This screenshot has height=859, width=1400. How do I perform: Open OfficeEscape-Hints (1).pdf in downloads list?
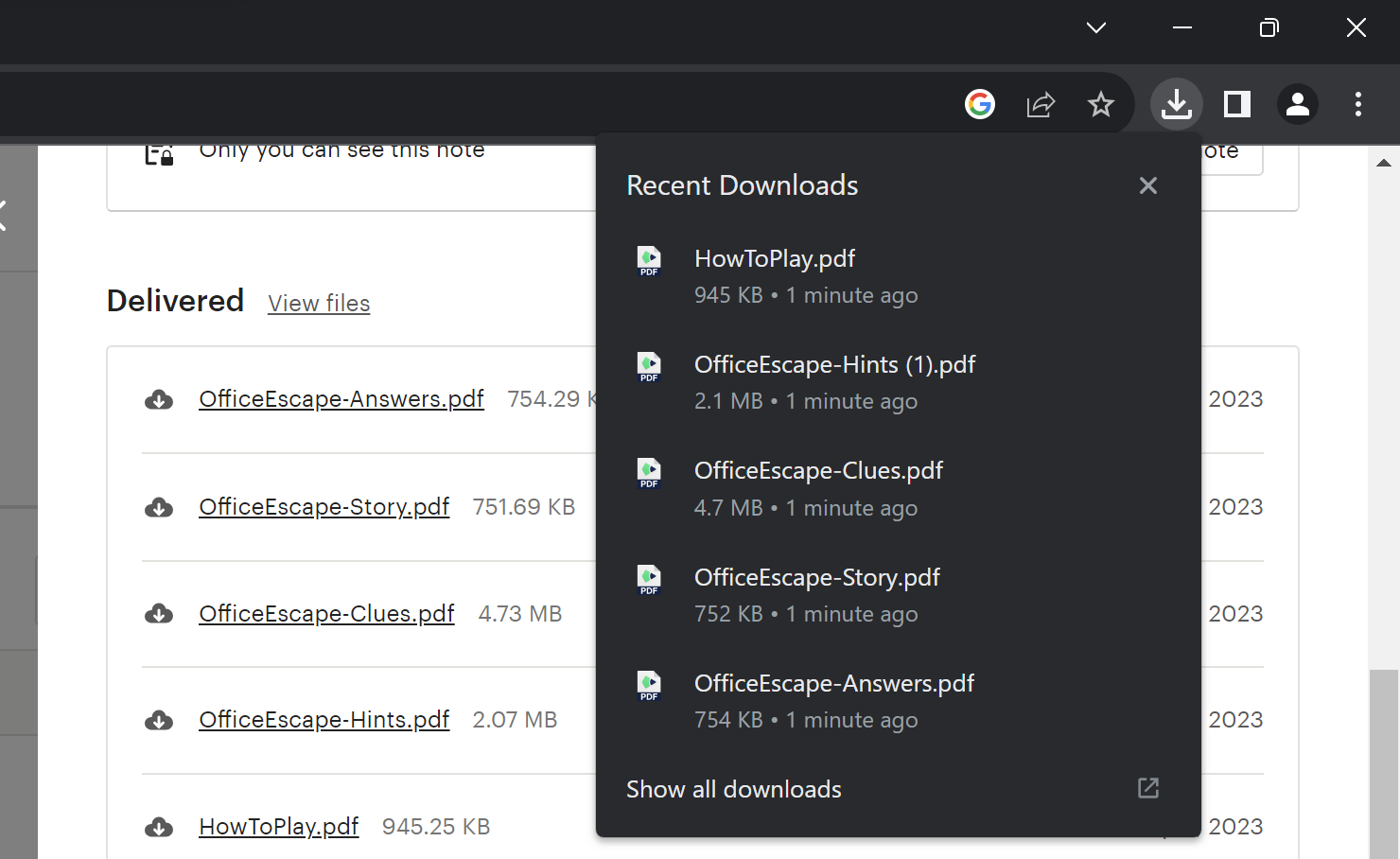point(834,364)
